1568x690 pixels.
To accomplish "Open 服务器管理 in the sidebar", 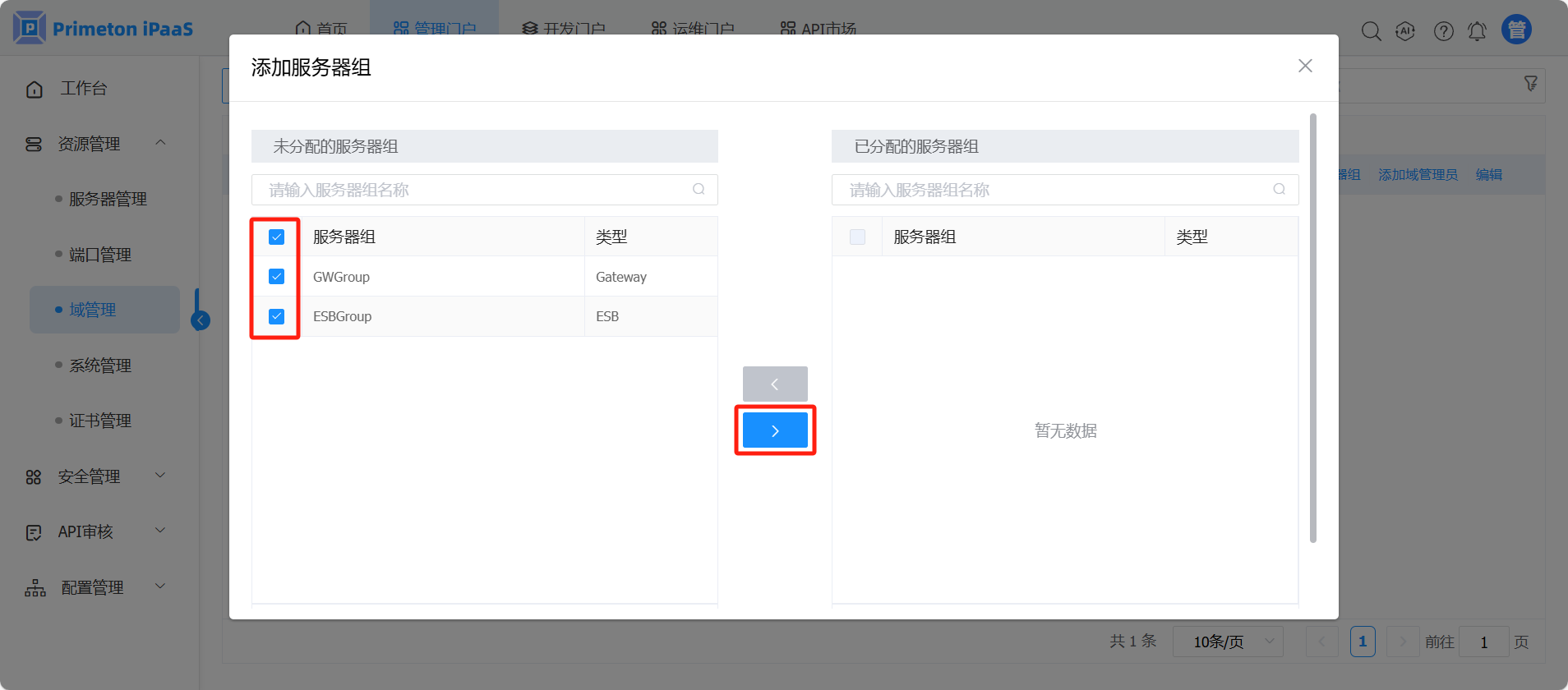I will pos(108,199).
